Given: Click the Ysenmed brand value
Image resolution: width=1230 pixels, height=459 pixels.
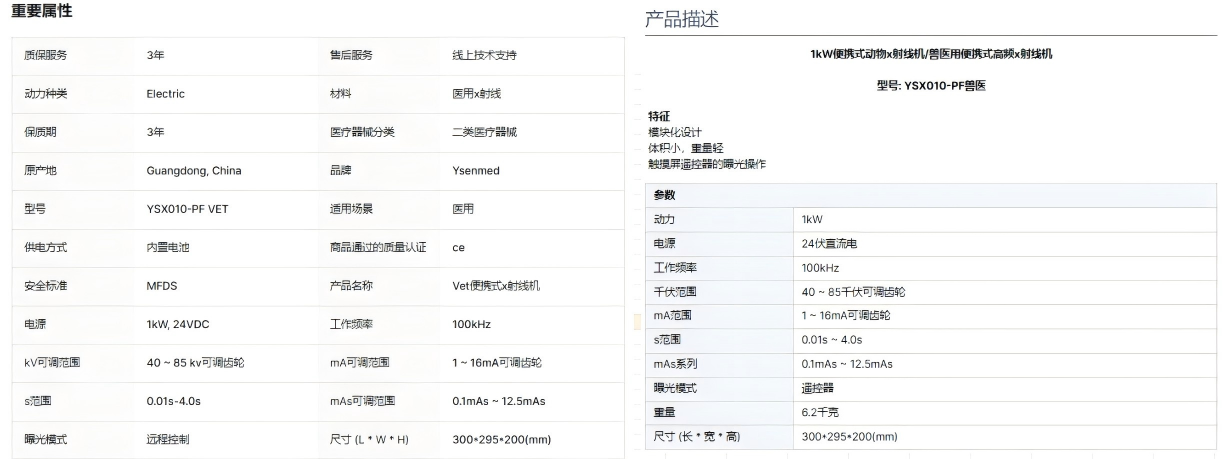Looking at the screenshot, I should 475,171.
